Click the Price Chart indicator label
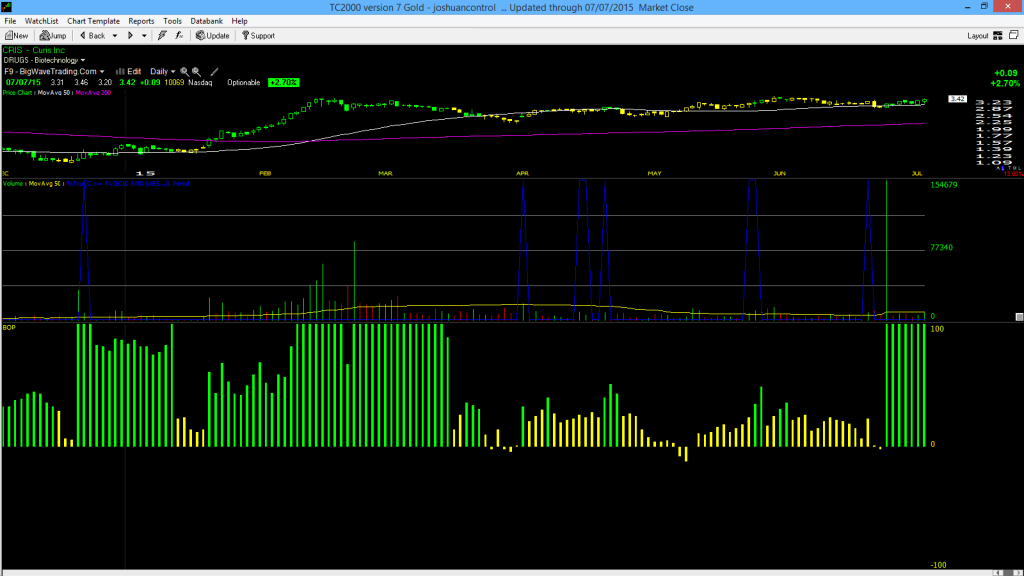The image size is (1024, 576). 18,93
